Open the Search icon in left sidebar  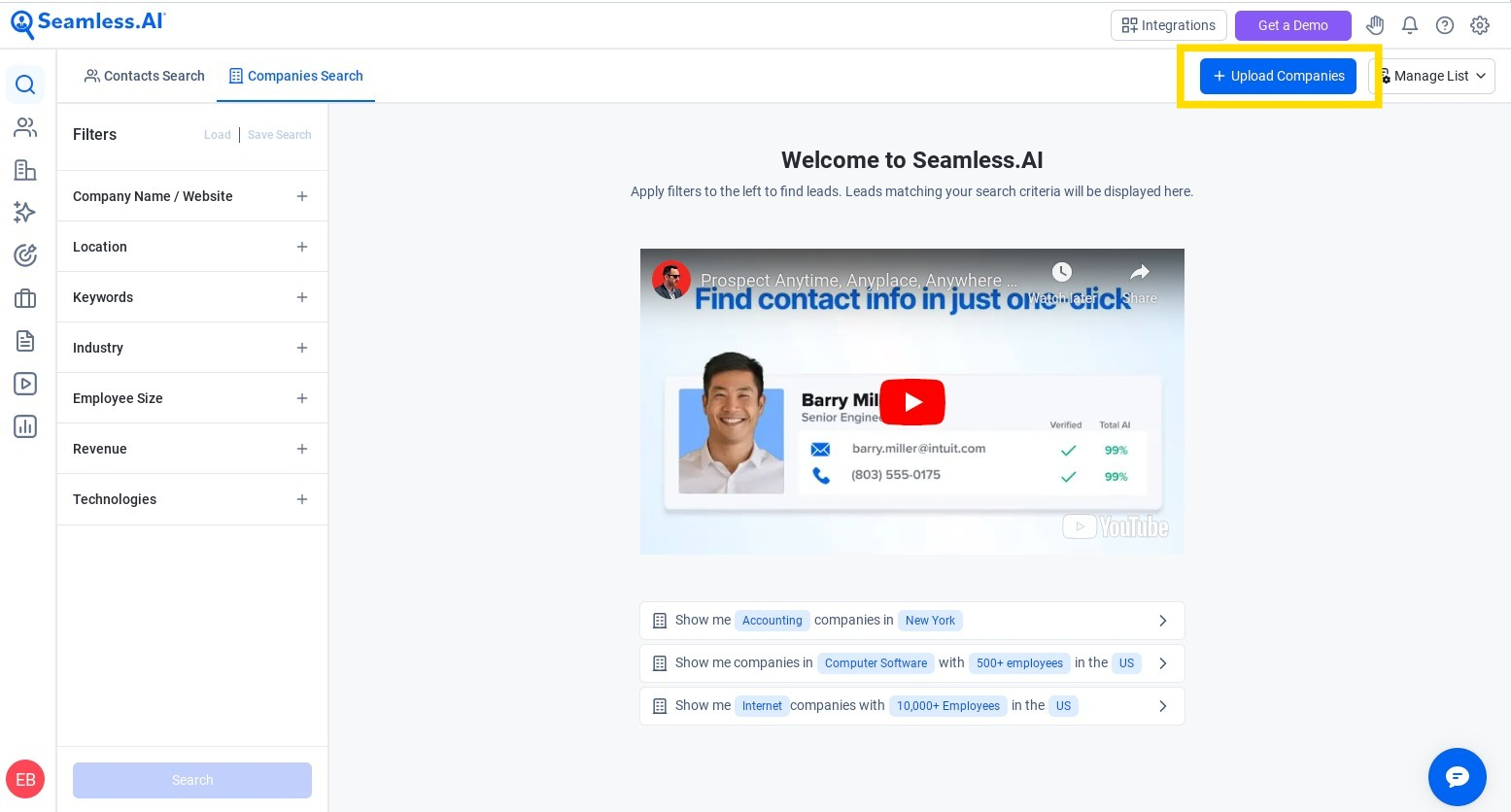coord(25,85)
